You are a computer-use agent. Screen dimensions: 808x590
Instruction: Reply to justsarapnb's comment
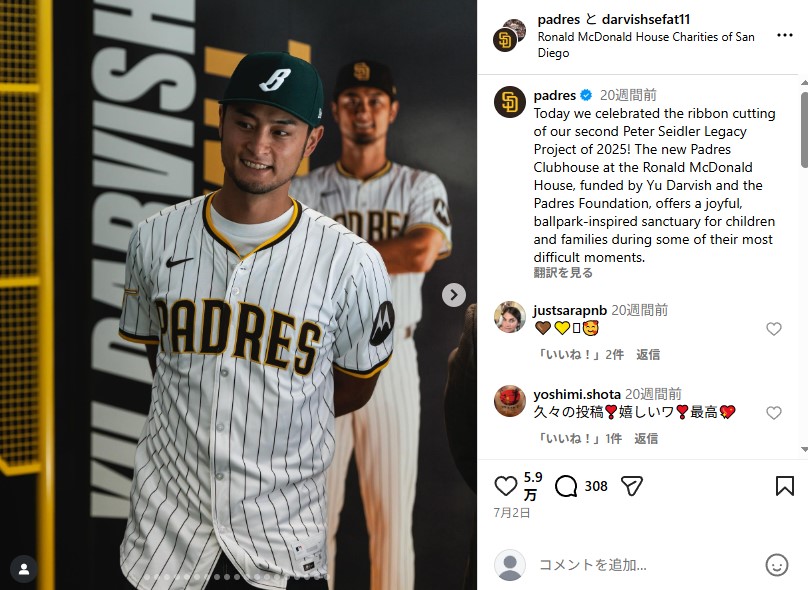tap(648, 355)
